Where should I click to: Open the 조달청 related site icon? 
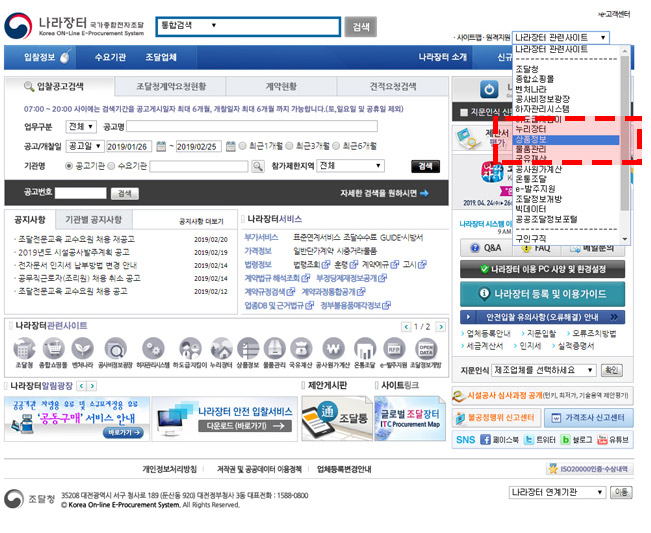24,348
